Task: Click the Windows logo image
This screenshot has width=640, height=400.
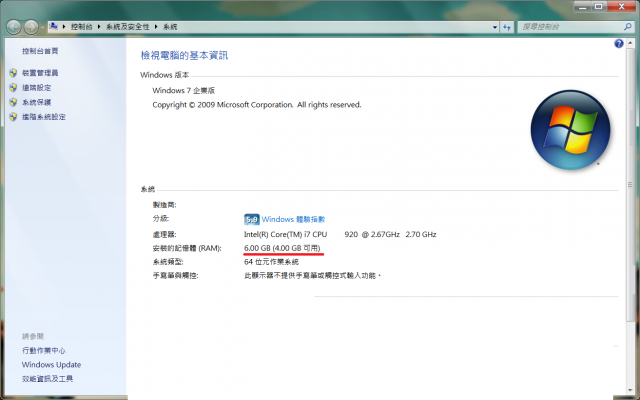Action: (570, 130)
